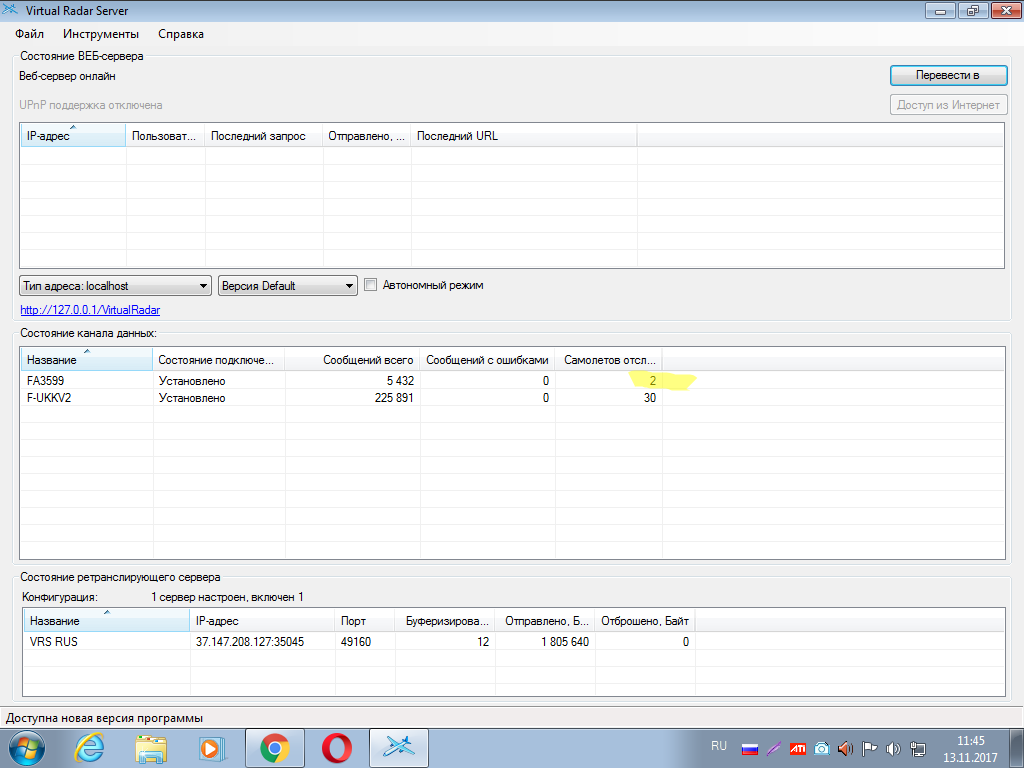Click the ATI tray icon
Screen dimensions: 1024x768
coord(798,748)
